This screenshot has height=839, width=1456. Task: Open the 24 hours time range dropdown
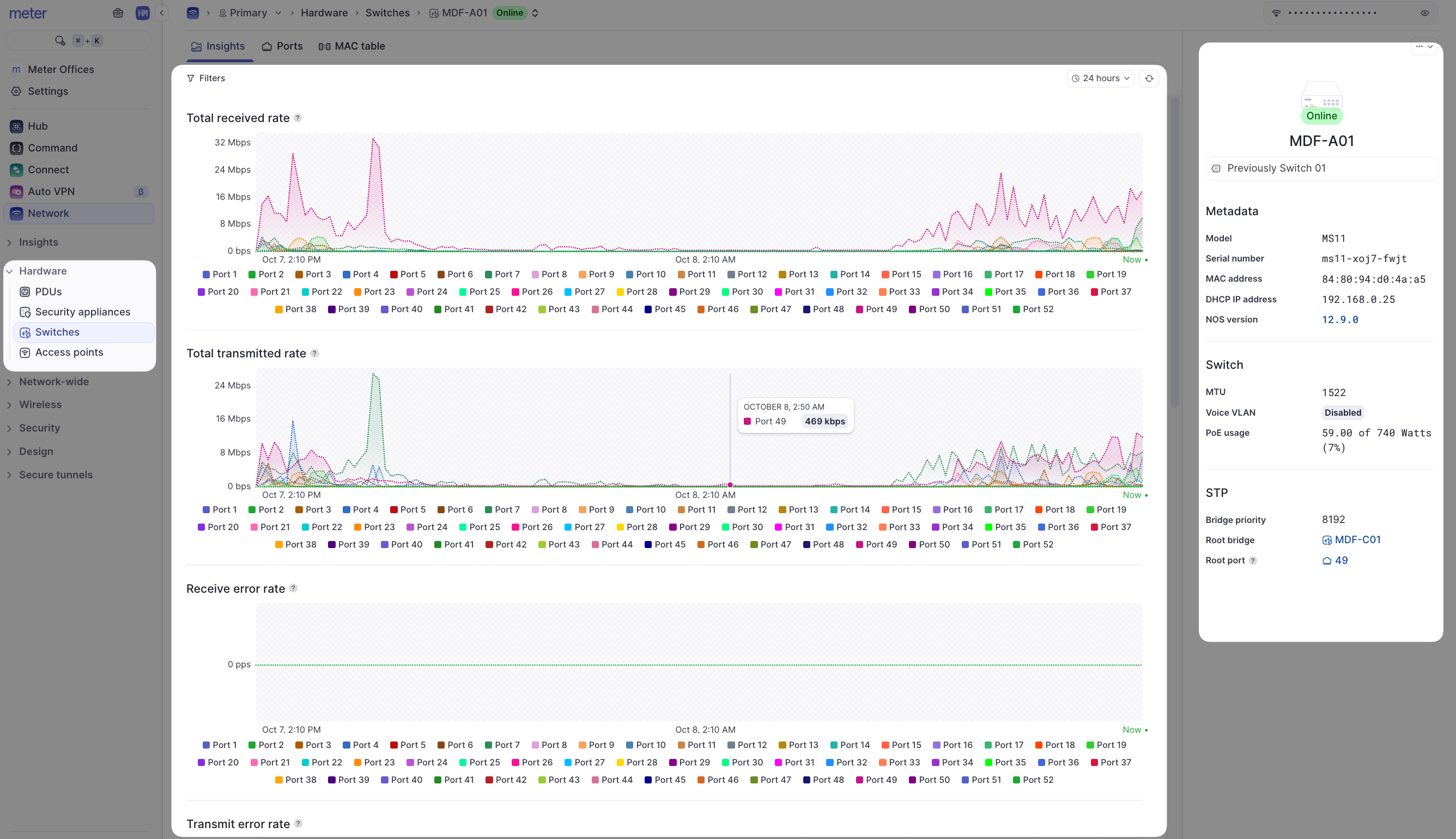click(1100, 78)
